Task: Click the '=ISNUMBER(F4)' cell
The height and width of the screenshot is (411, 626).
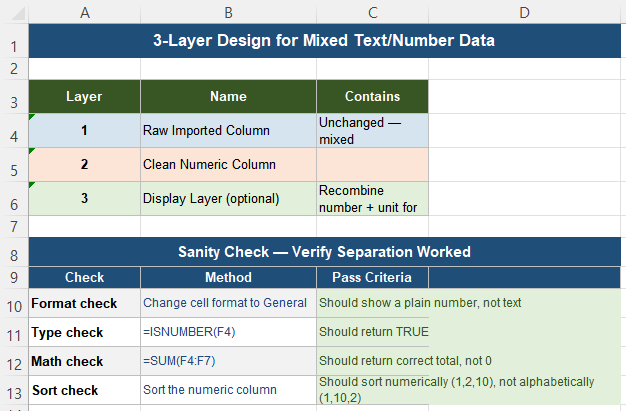Action: 228,332
